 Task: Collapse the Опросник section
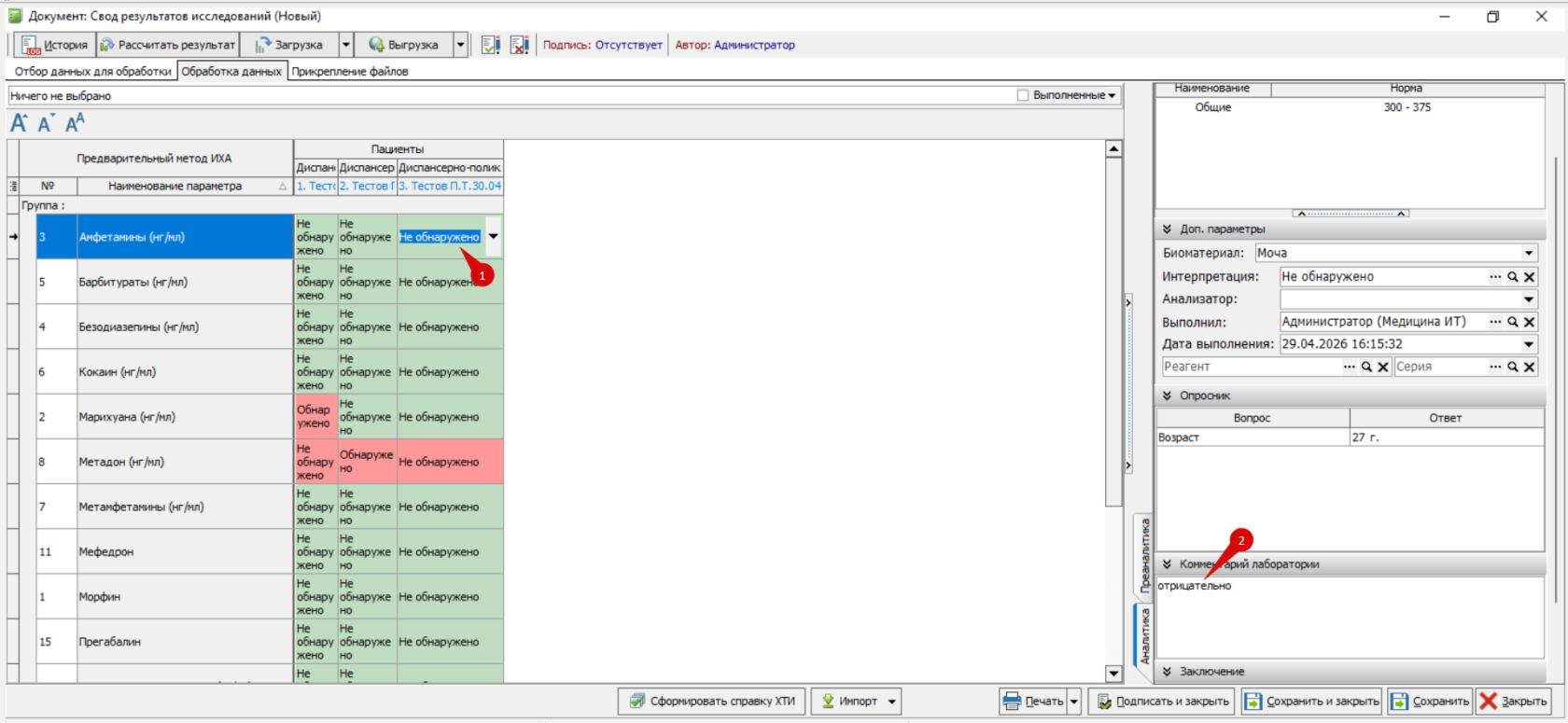[x=1167, y=396]
